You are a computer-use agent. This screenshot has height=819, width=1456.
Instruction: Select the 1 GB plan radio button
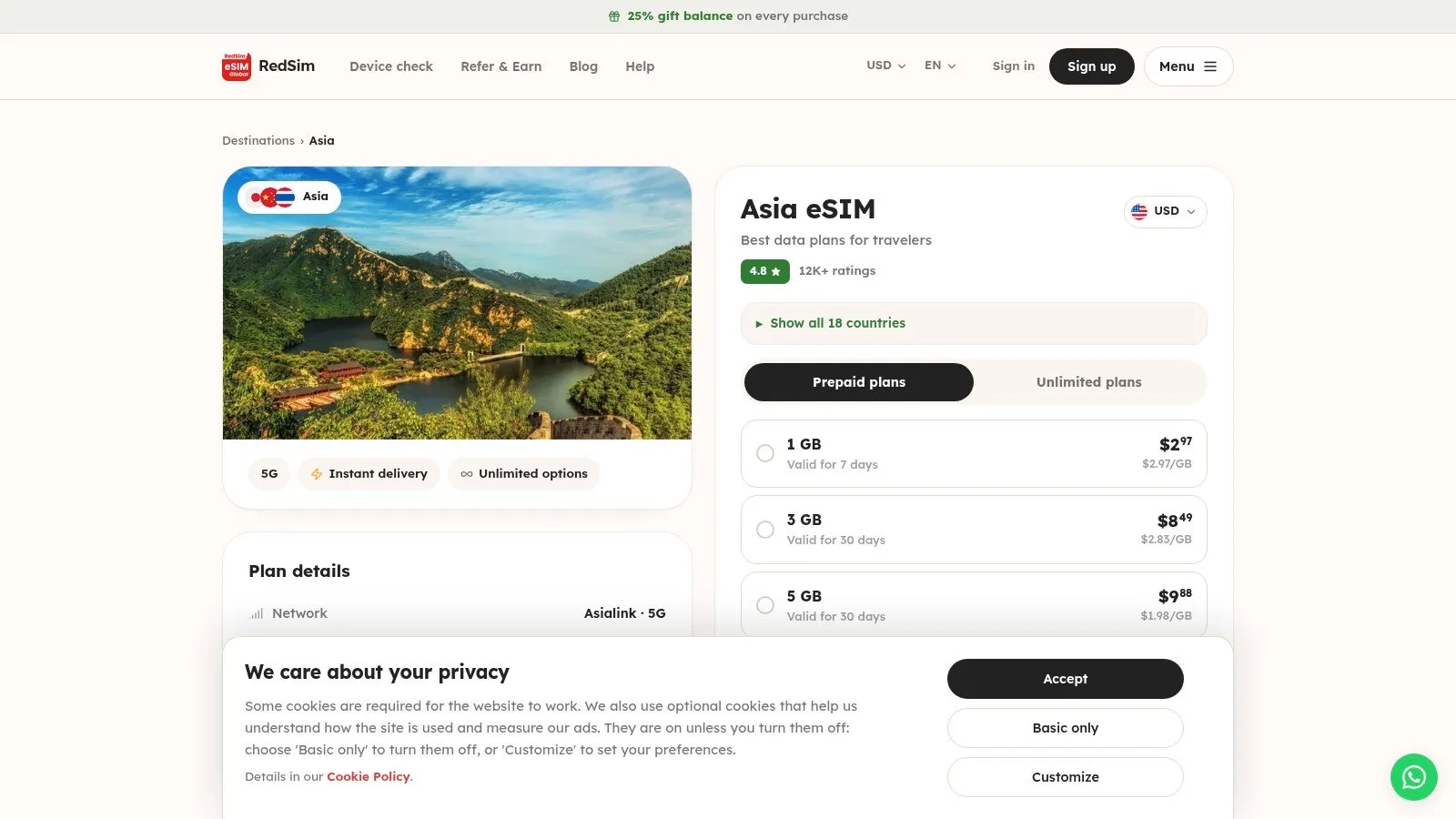(765, 453)
